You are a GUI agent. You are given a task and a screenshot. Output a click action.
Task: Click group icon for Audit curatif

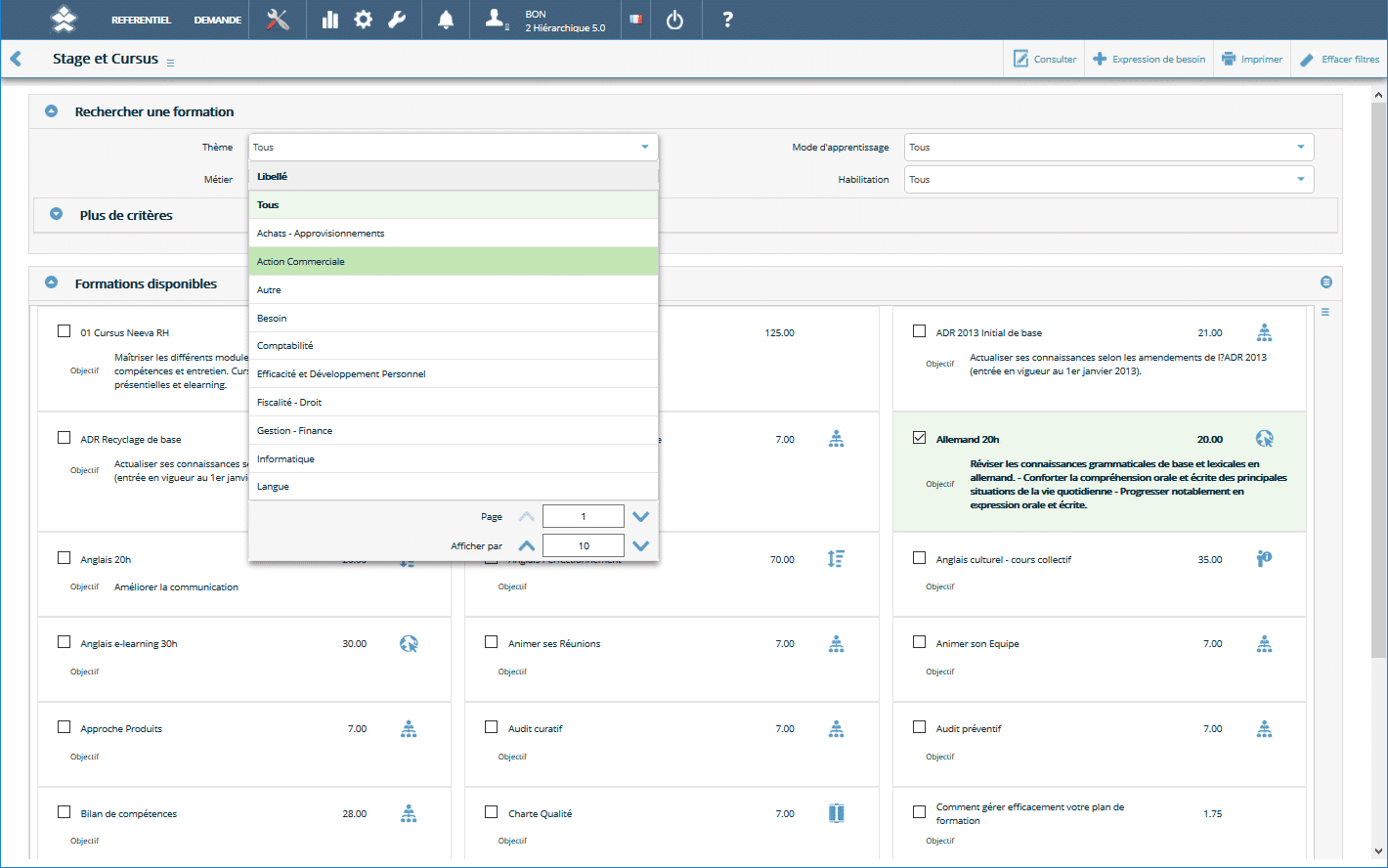click(x=836, y=728)
